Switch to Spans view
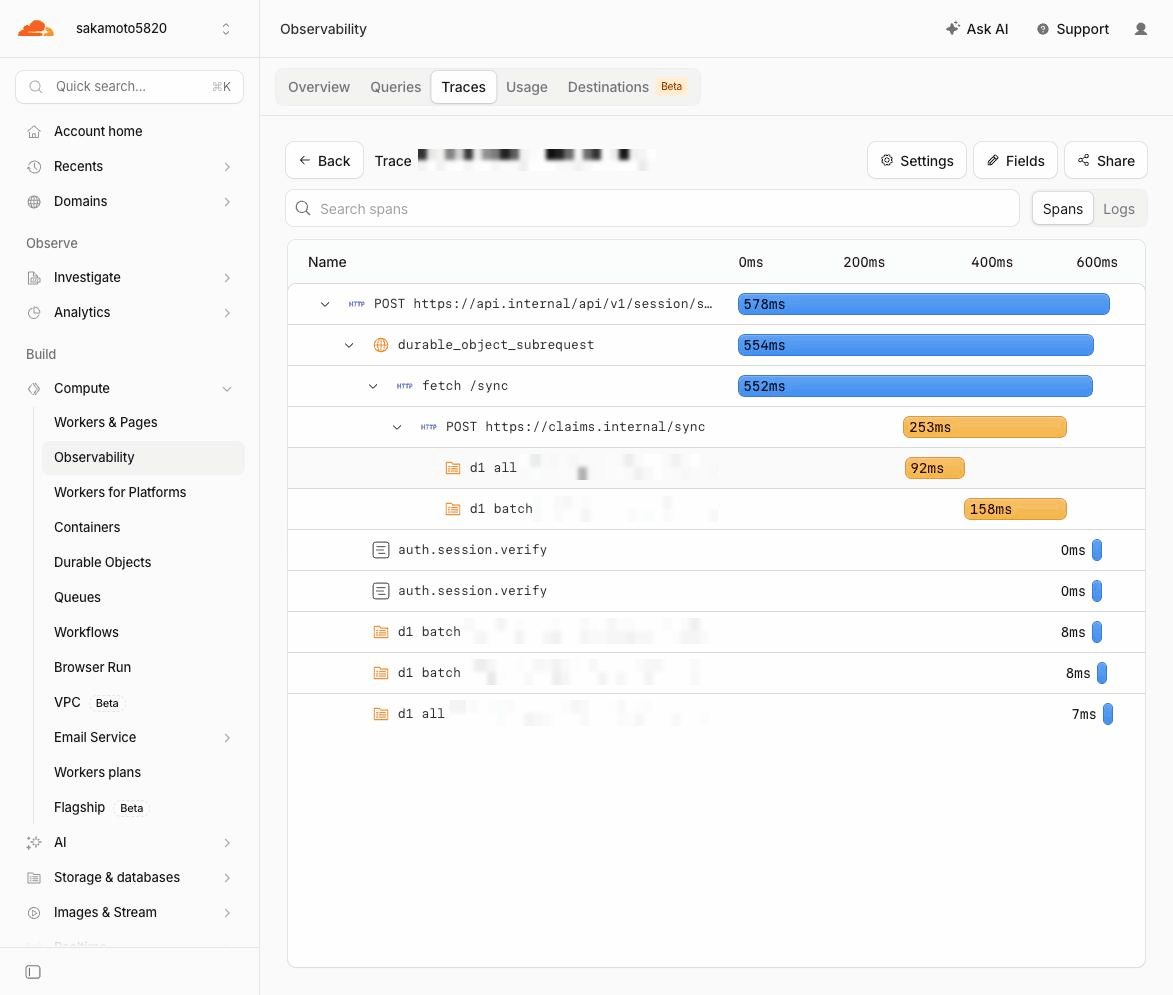 (x=1062, y=209)
